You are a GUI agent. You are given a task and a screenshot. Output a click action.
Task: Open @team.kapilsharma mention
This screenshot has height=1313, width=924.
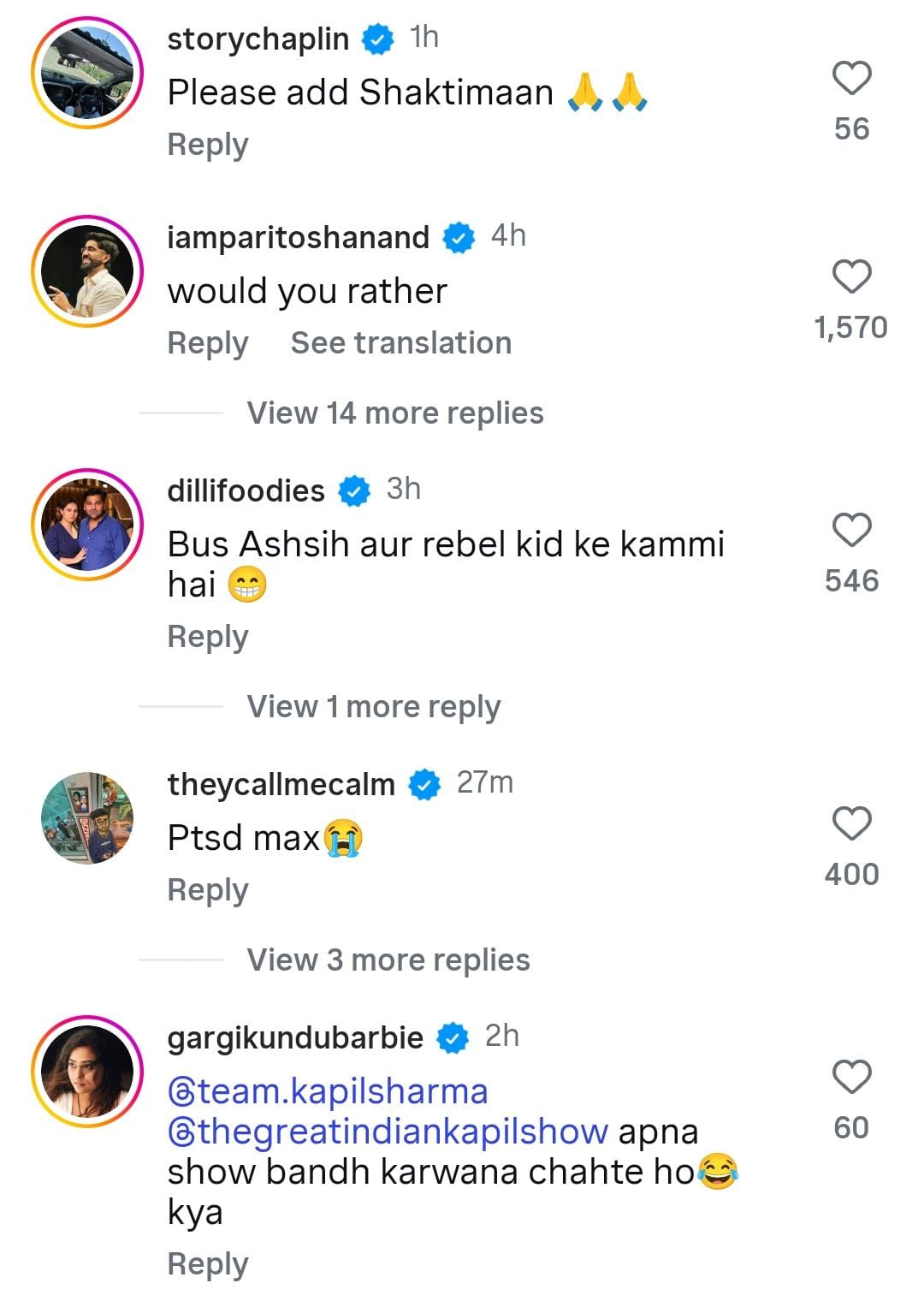click(x=328, y=1092)
